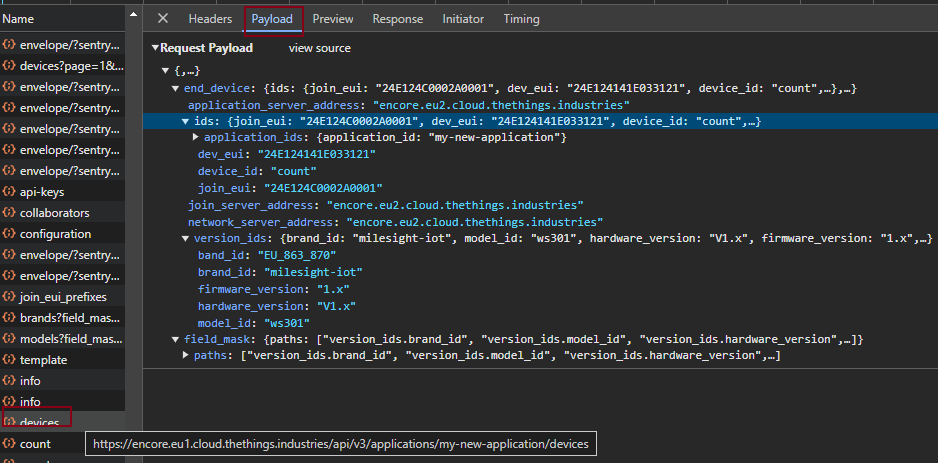The width and height of the screenshot is (938, 463).
Task: Select the brands?field_mas... request row
Action: point(62,318)
